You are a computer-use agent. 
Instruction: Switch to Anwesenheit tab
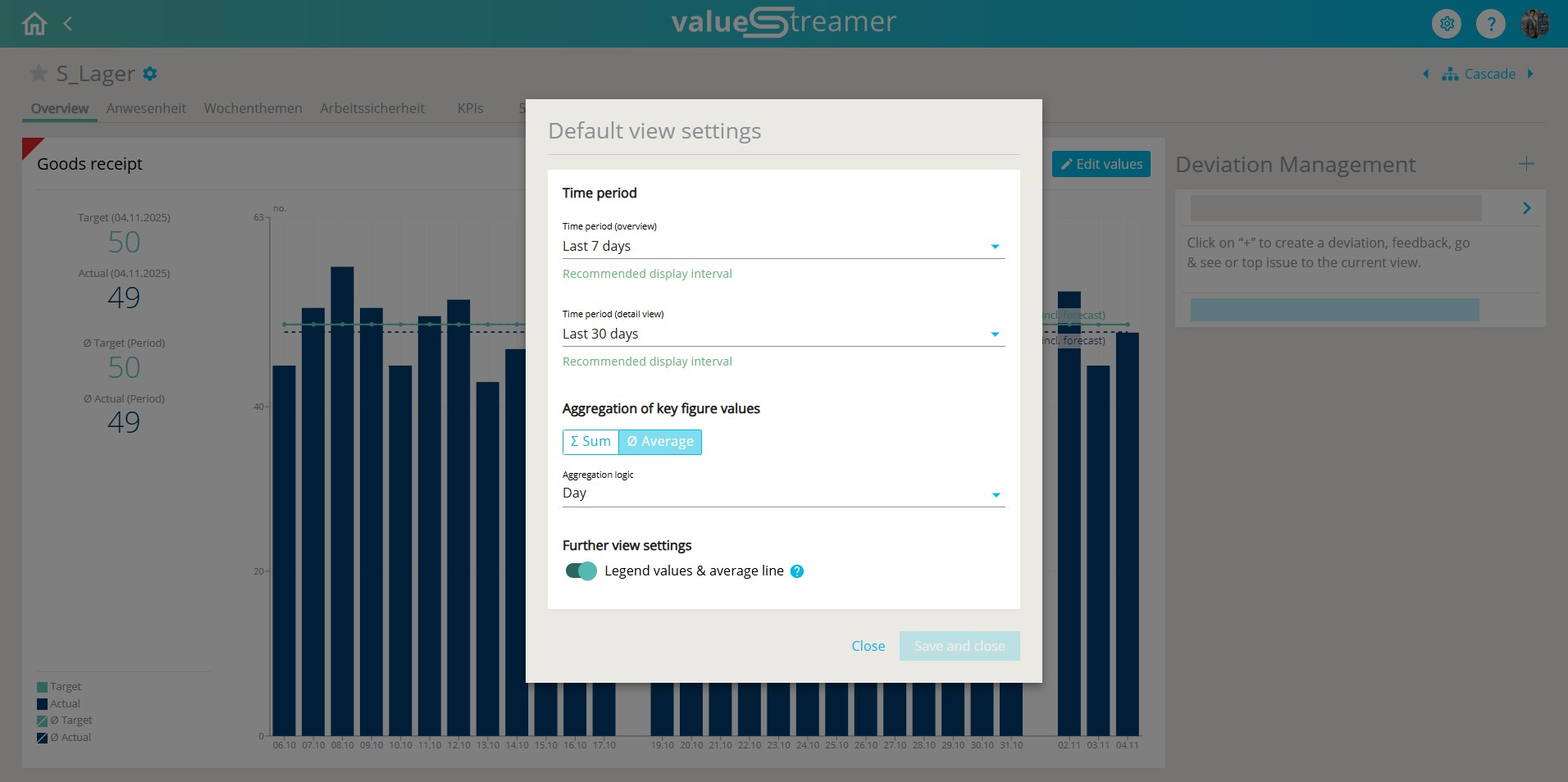coord(146,108)
